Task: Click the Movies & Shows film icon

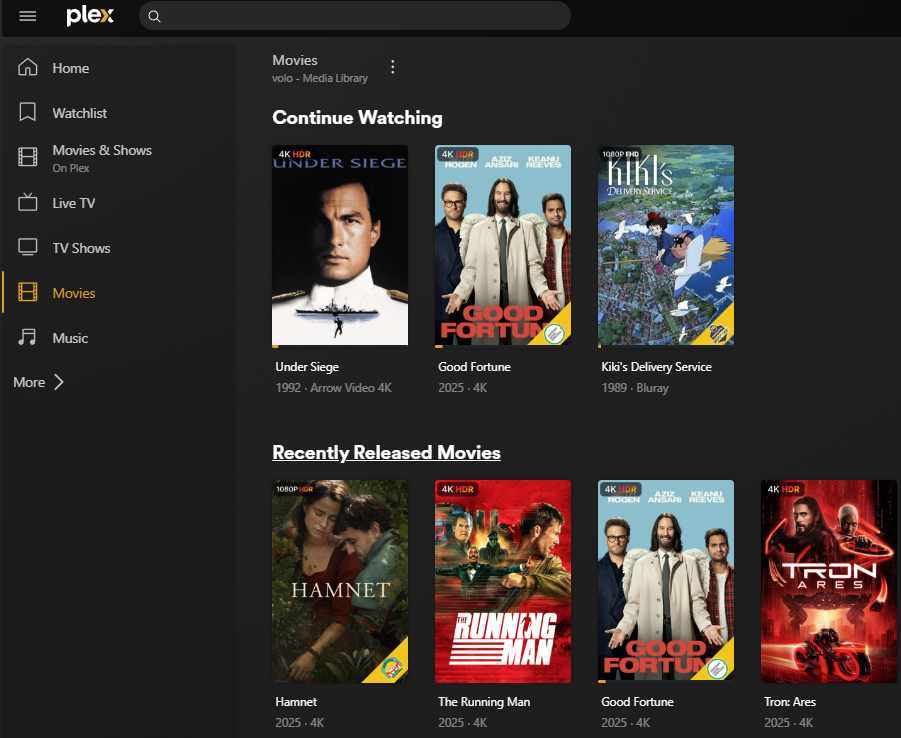Action: [x=28, y=156]
